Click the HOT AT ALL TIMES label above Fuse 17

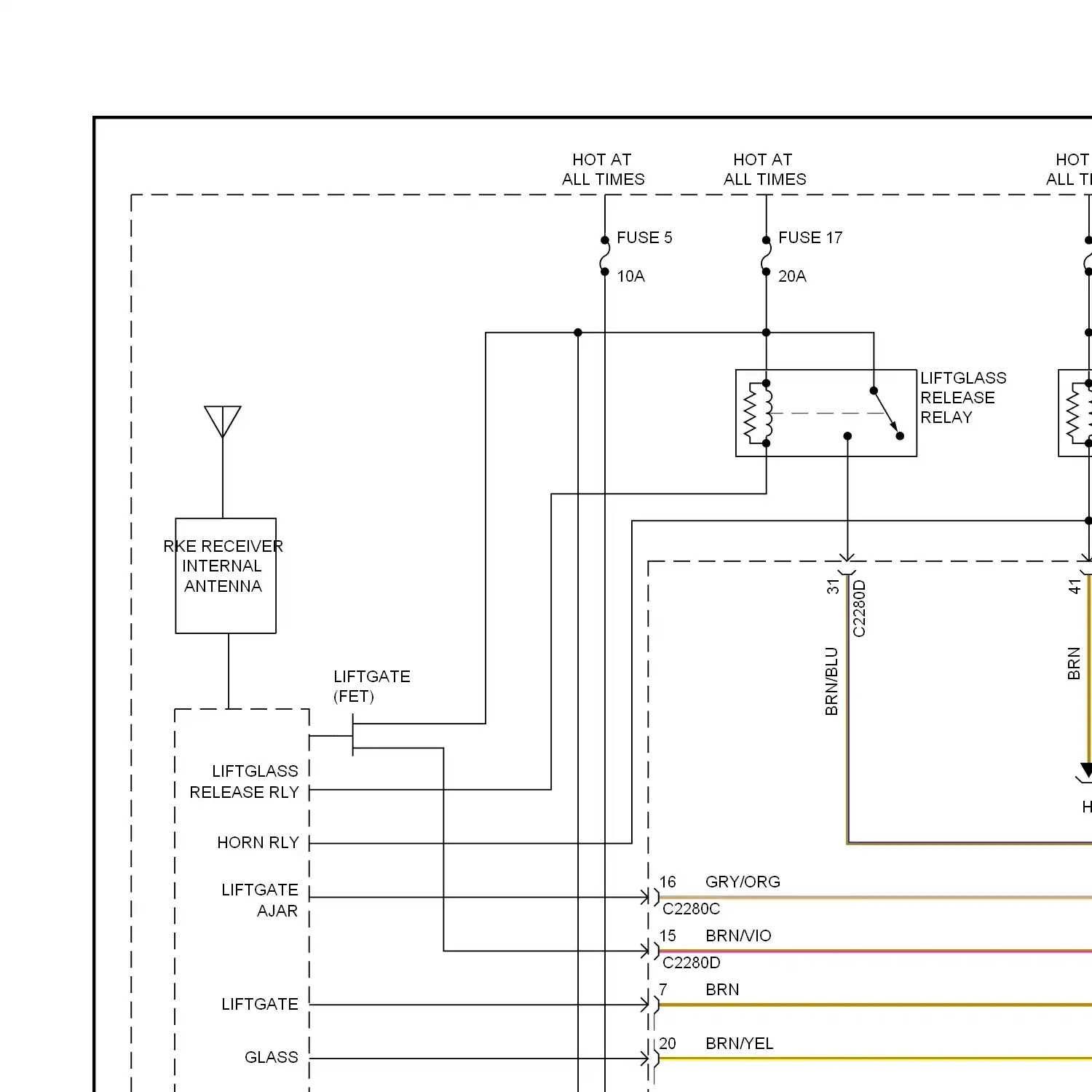pos(764,169)
